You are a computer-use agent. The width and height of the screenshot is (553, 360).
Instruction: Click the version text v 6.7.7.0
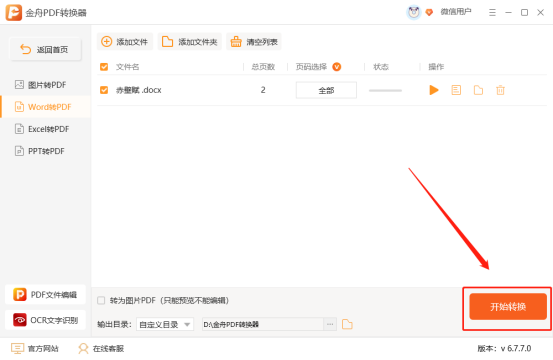(x=516, y=348)
